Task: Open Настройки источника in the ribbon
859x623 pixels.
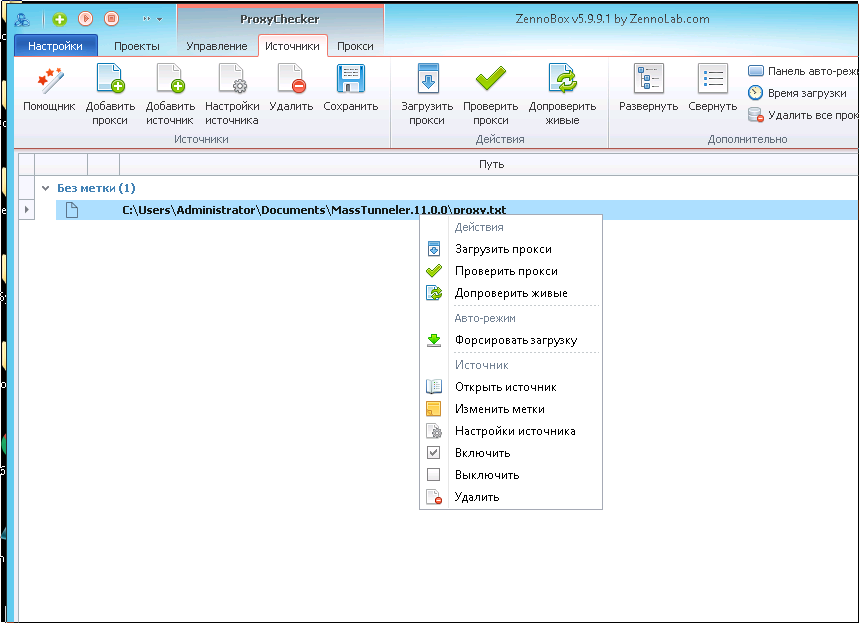Action: click(x=232, y=94)
